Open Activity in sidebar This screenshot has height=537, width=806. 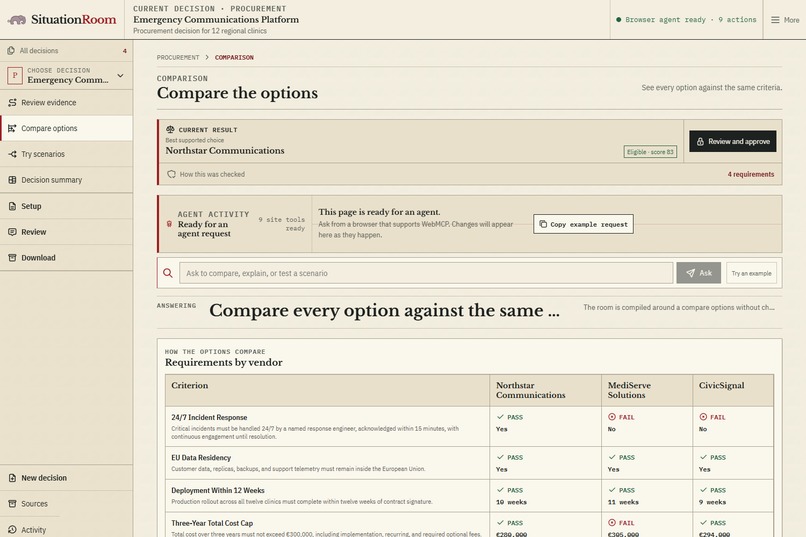click(66, 529)
